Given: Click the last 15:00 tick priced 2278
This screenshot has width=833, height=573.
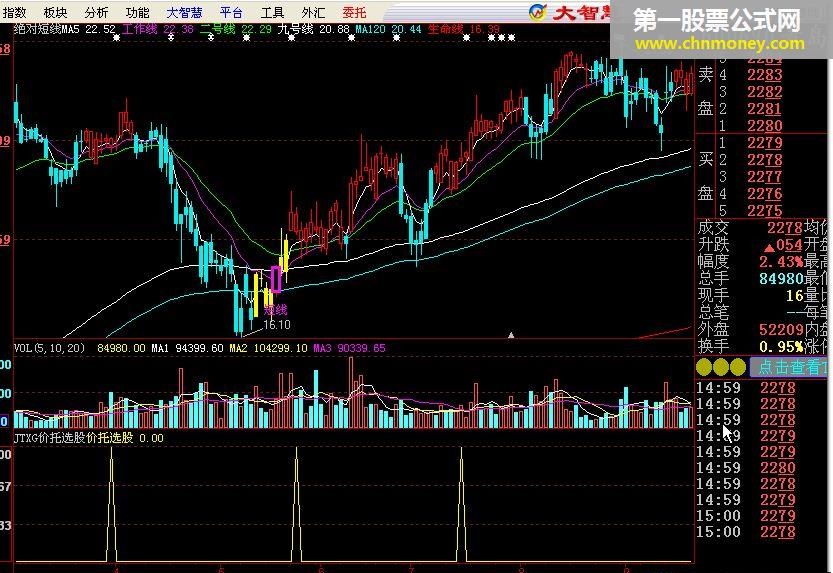Looking at the screenshot, I should click(x=746, y=532).
